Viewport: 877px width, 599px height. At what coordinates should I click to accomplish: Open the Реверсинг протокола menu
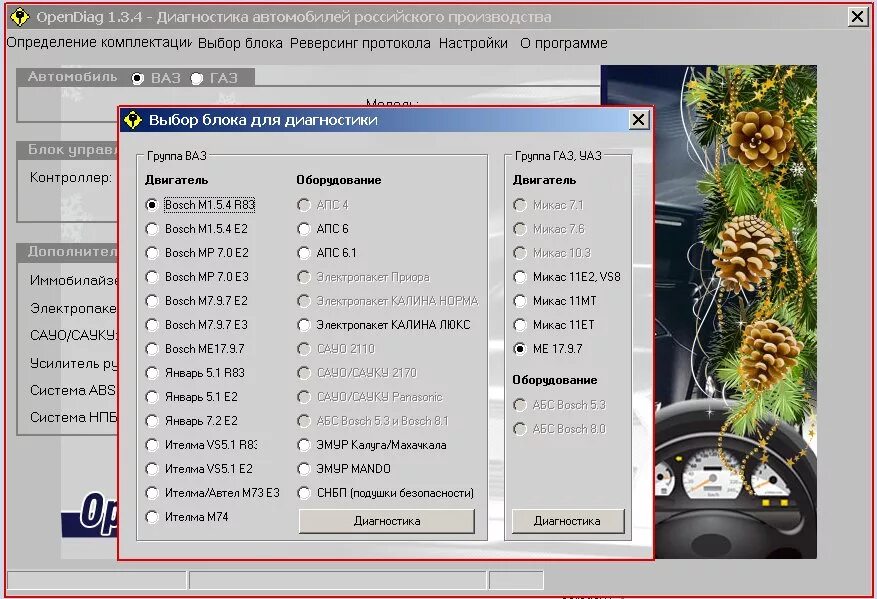click(x=360, y=43)
